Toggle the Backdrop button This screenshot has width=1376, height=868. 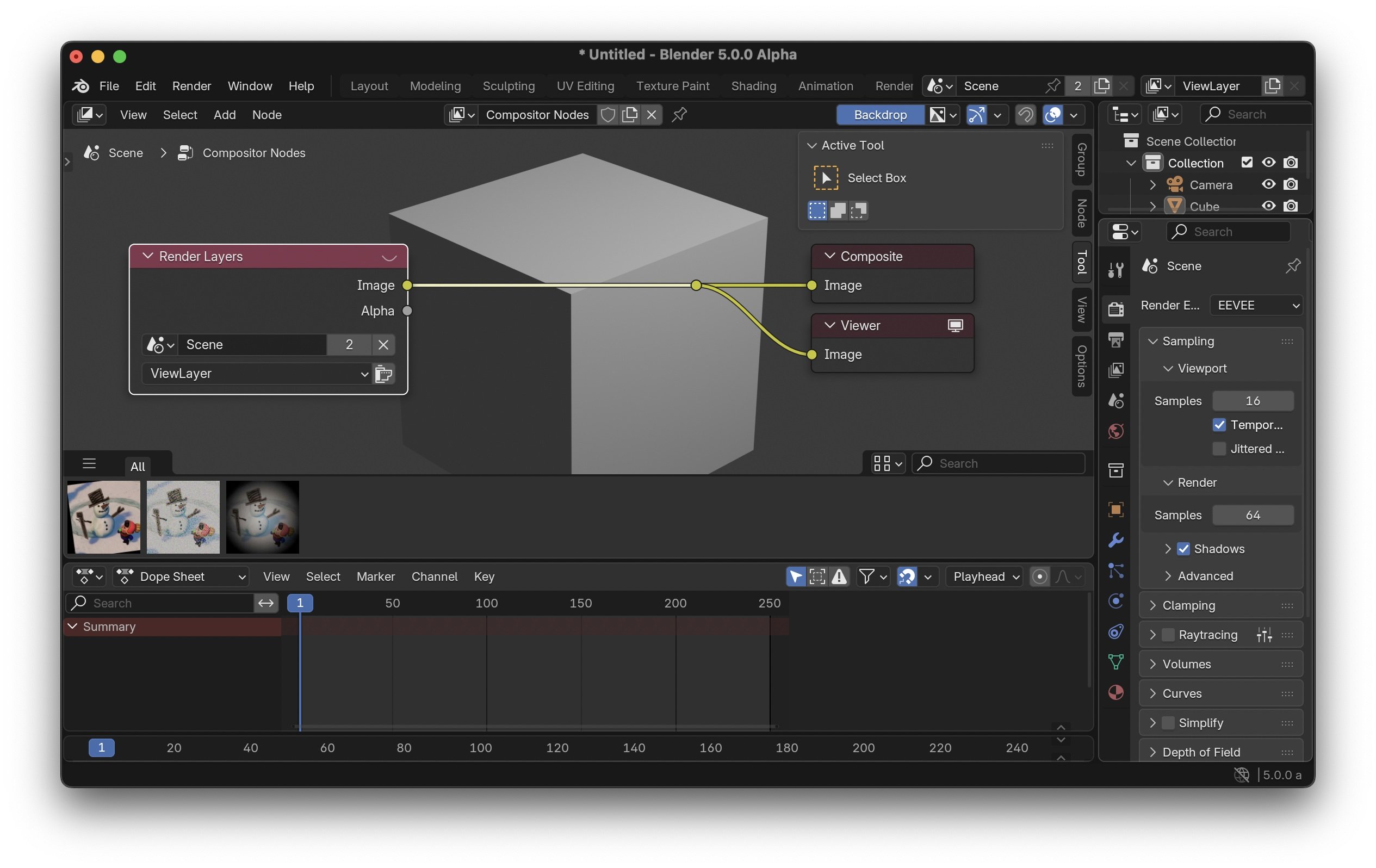[879, 115]
